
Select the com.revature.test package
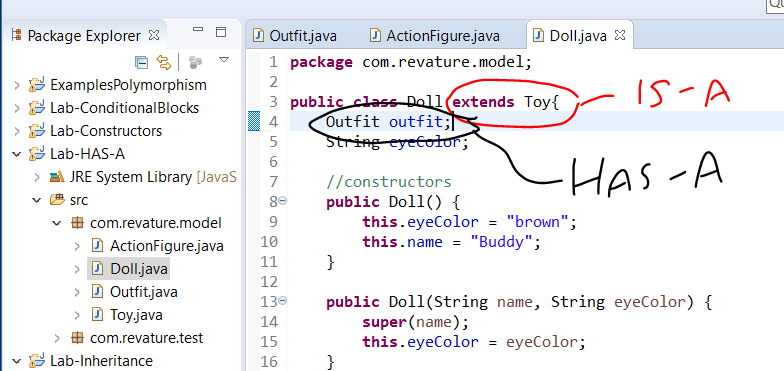146,338
